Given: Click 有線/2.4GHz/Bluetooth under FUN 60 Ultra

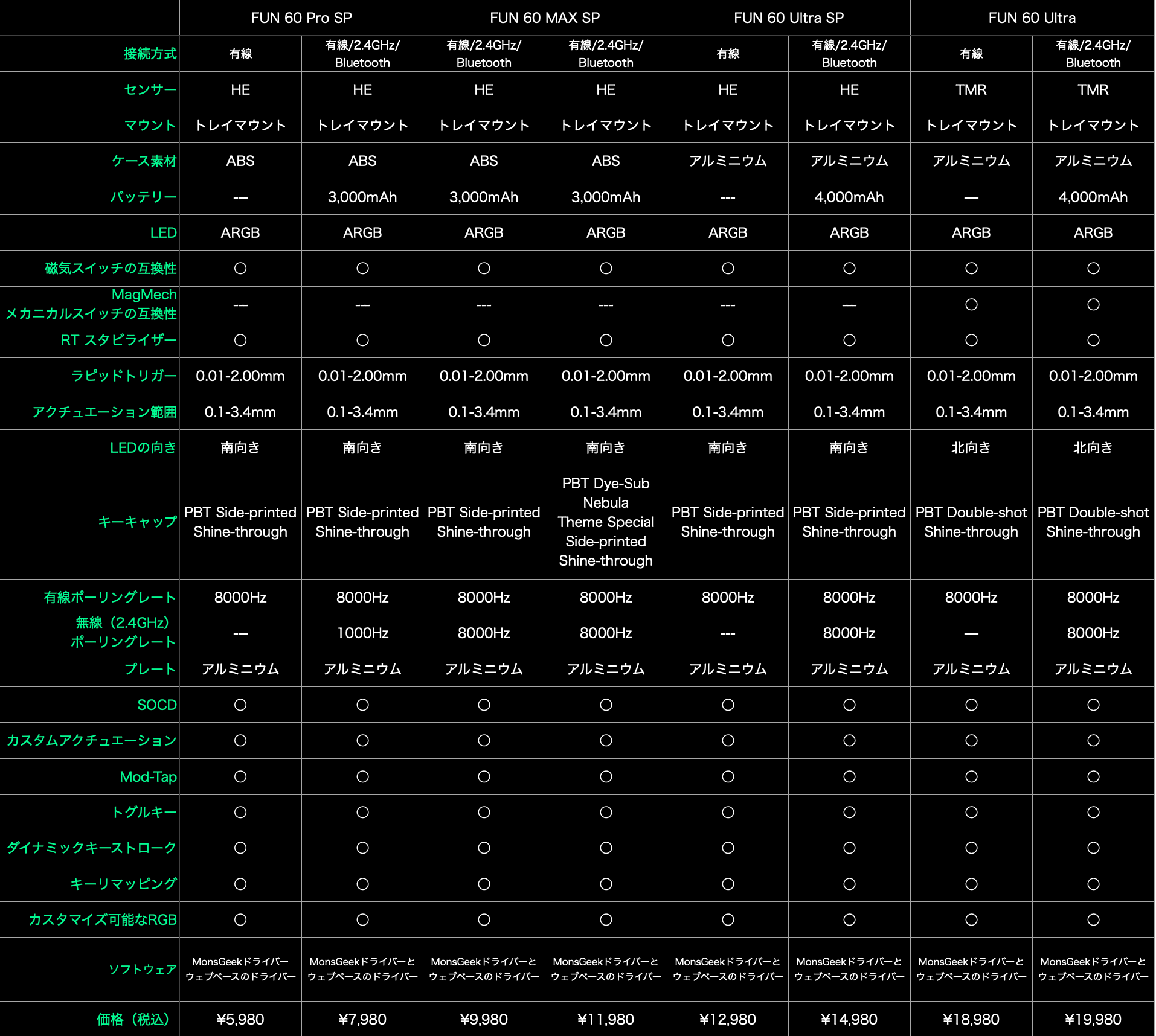Looking at the screenshot, I should pos(1093,54).
